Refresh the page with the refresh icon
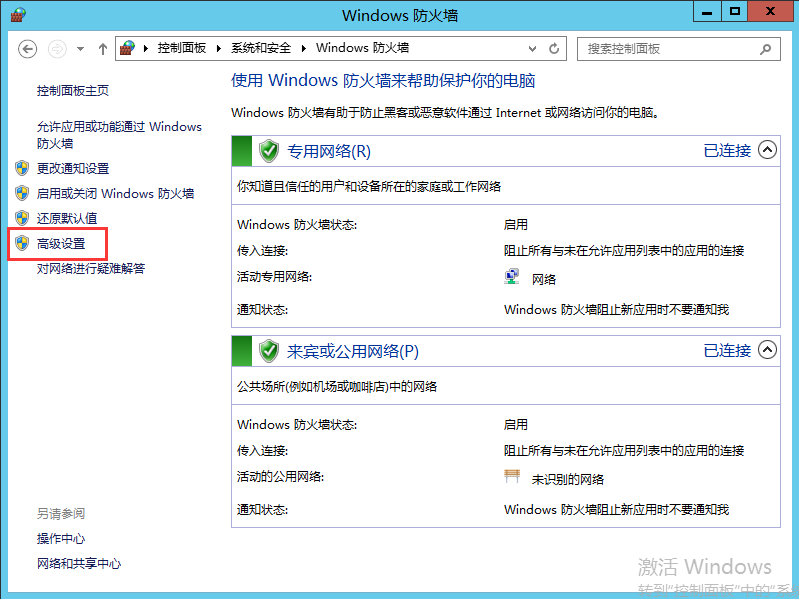 click(554, 48)
